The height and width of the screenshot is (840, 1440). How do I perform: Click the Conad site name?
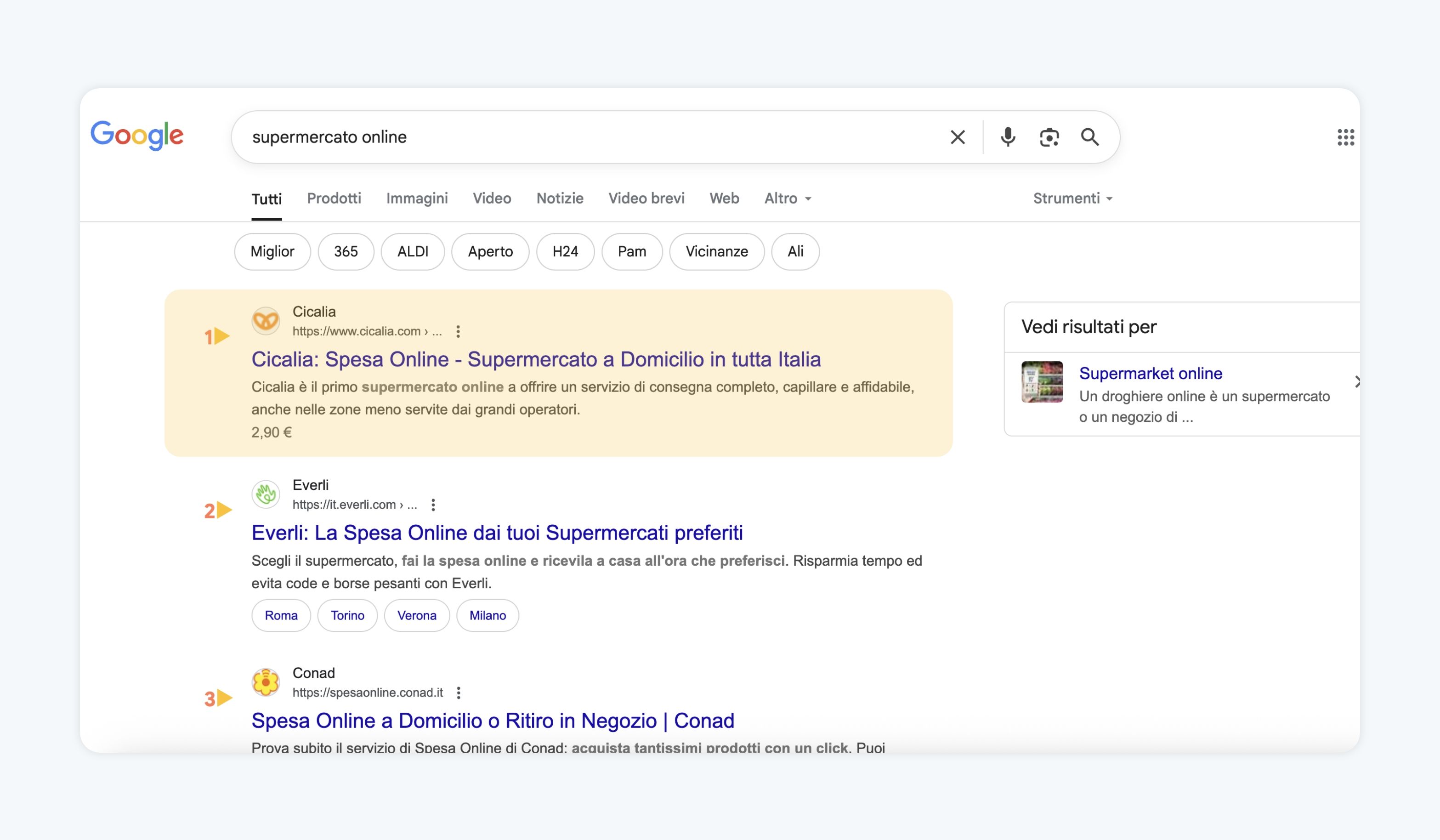click(314, 673)
